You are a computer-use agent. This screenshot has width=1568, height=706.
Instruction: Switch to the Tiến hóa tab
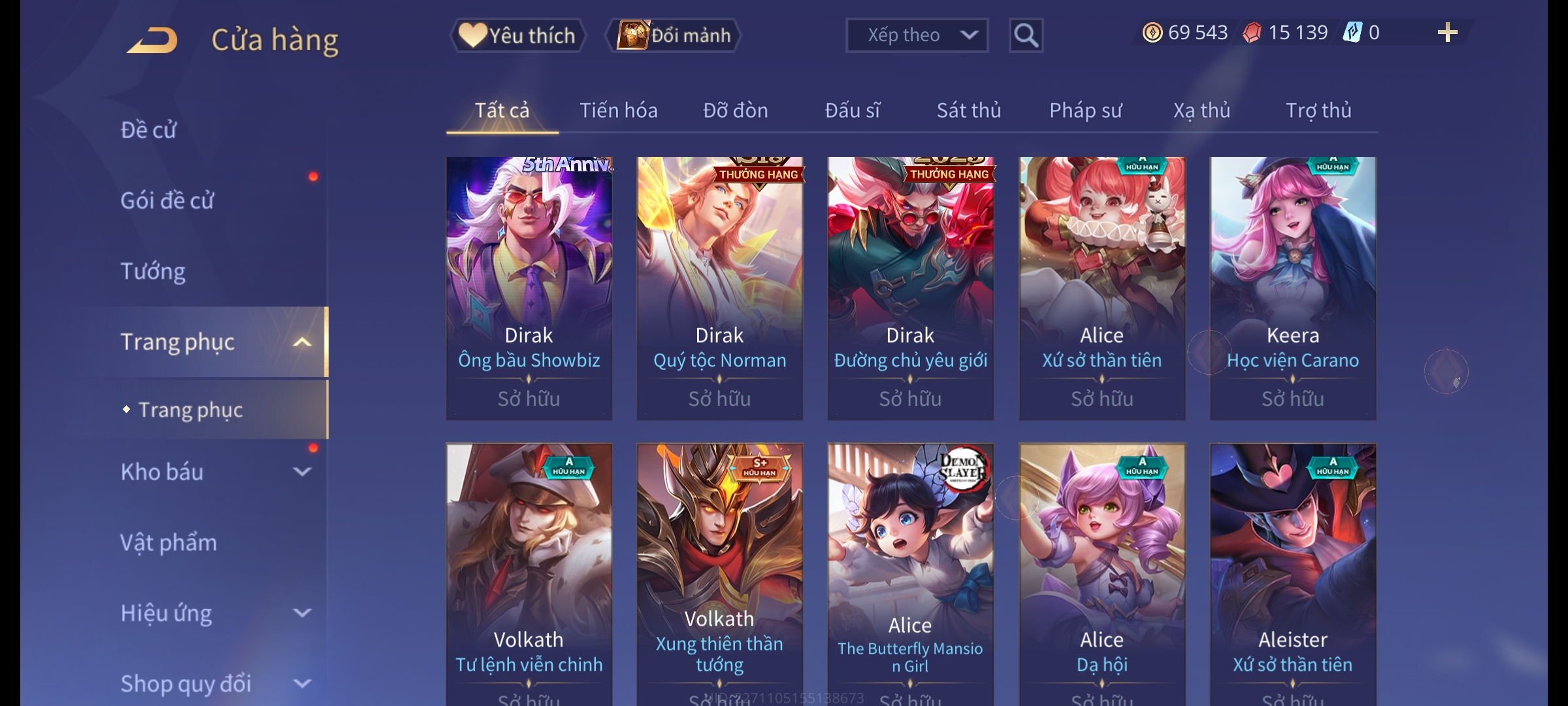(x=618, y=110)
